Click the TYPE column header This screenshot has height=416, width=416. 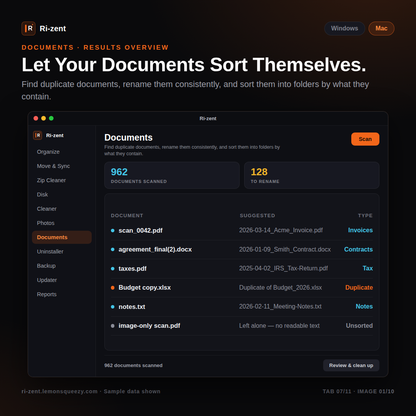[x=365, y=216]
